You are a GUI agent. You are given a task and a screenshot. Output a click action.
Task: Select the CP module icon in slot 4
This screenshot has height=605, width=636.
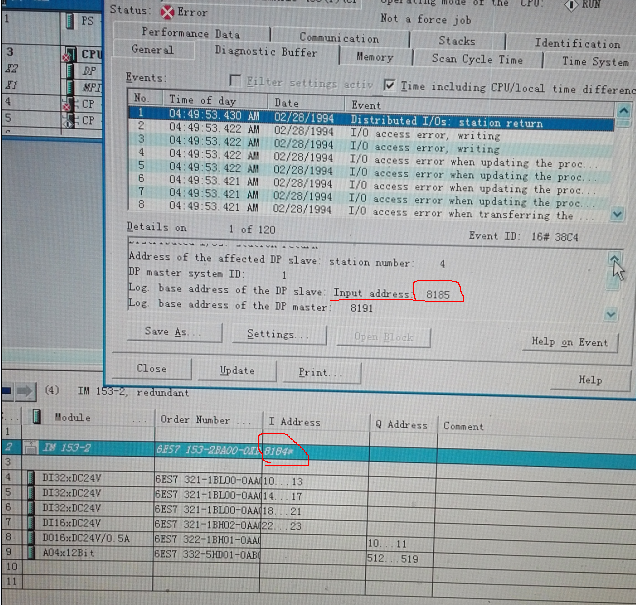tap(69, 104)
